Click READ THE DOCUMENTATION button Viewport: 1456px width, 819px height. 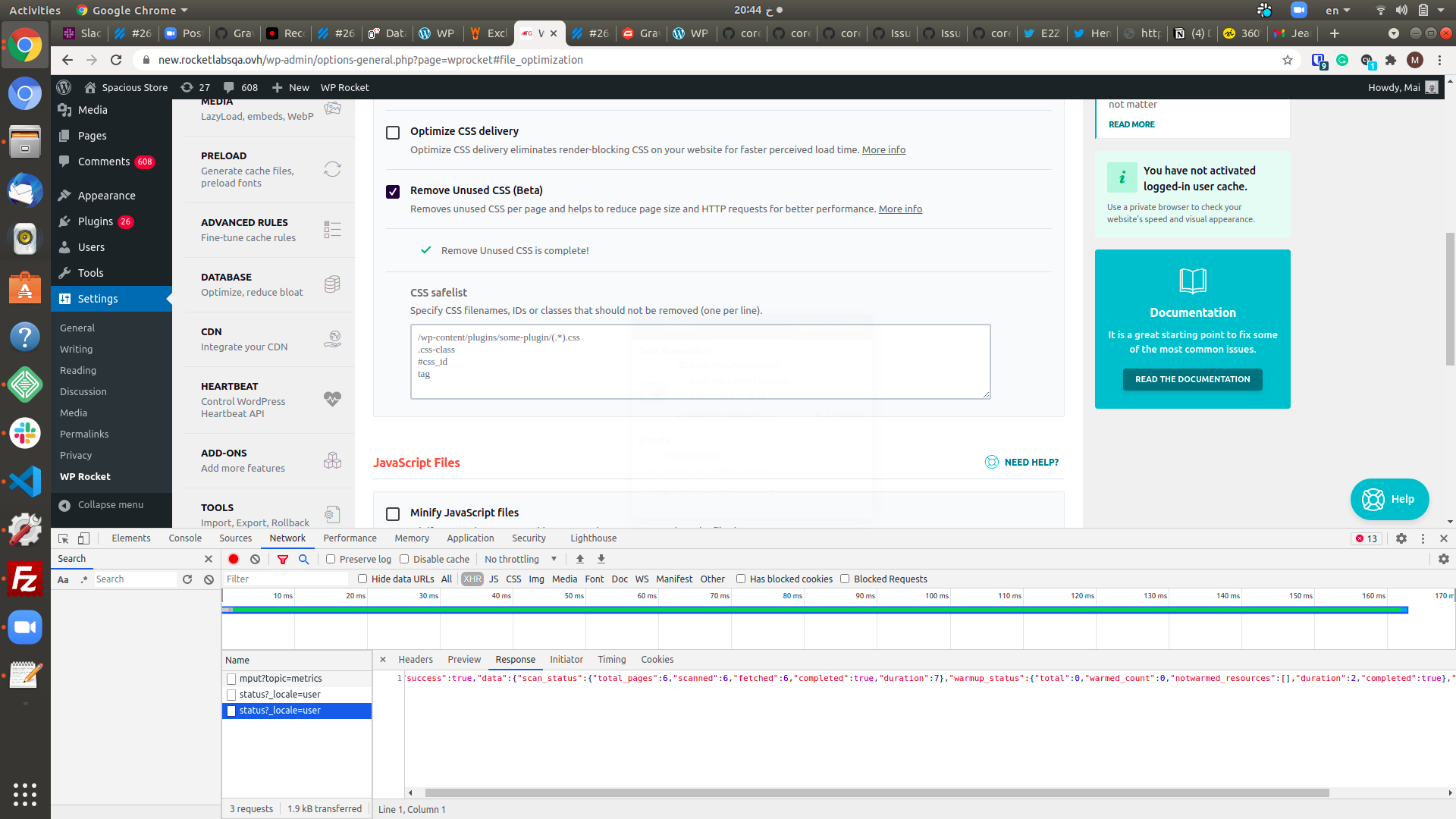point(1192,379)
